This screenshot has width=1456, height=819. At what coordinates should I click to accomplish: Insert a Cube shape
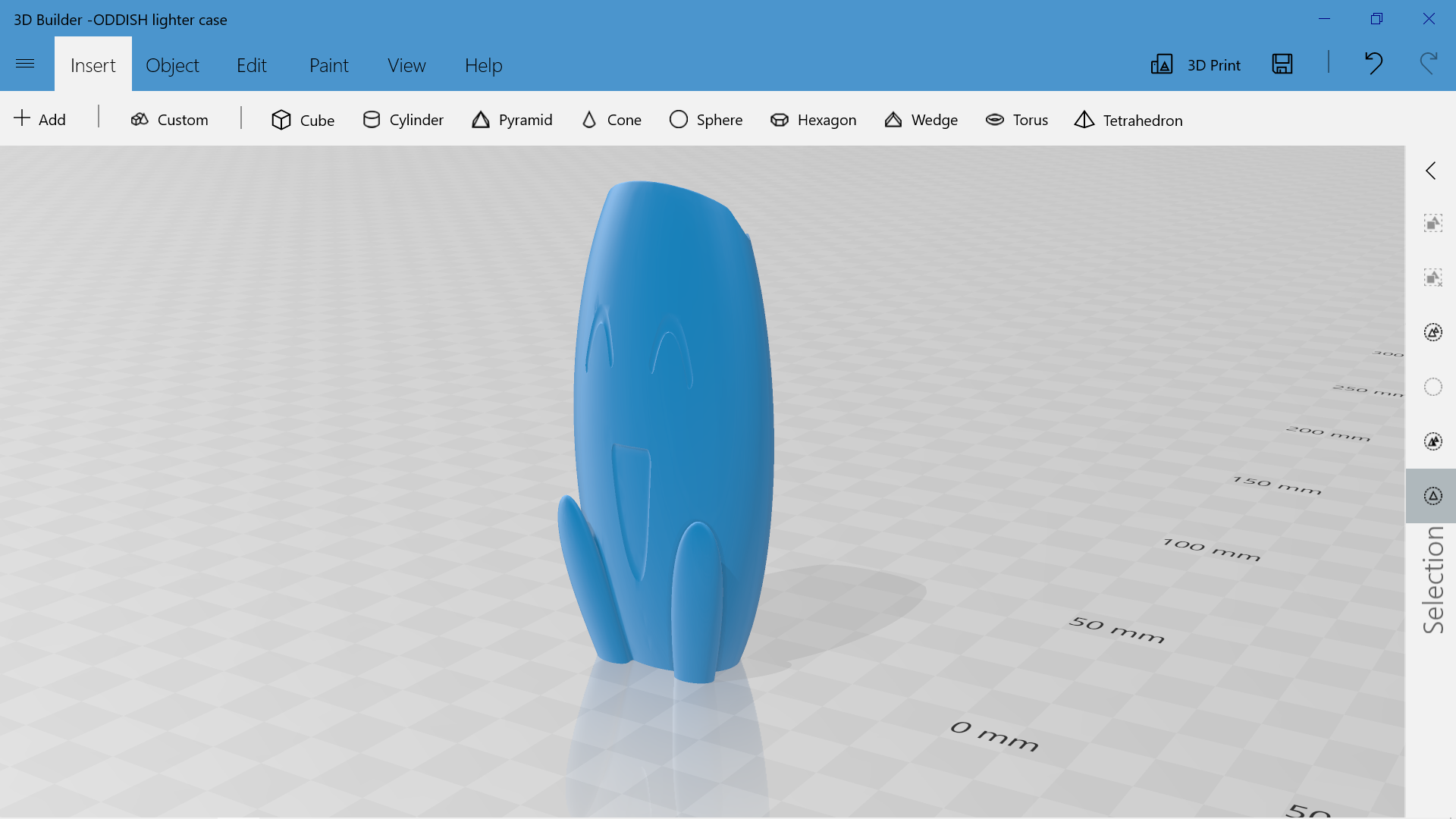(x=303, y=120)
